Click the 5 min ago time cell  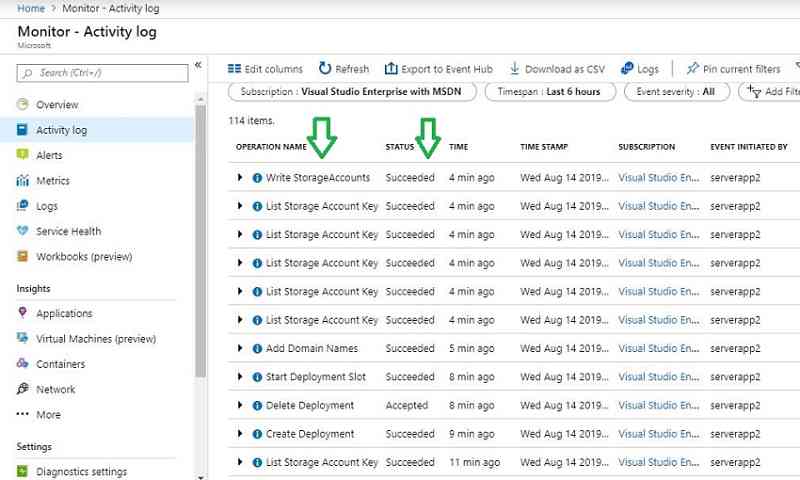pos(471,348)
